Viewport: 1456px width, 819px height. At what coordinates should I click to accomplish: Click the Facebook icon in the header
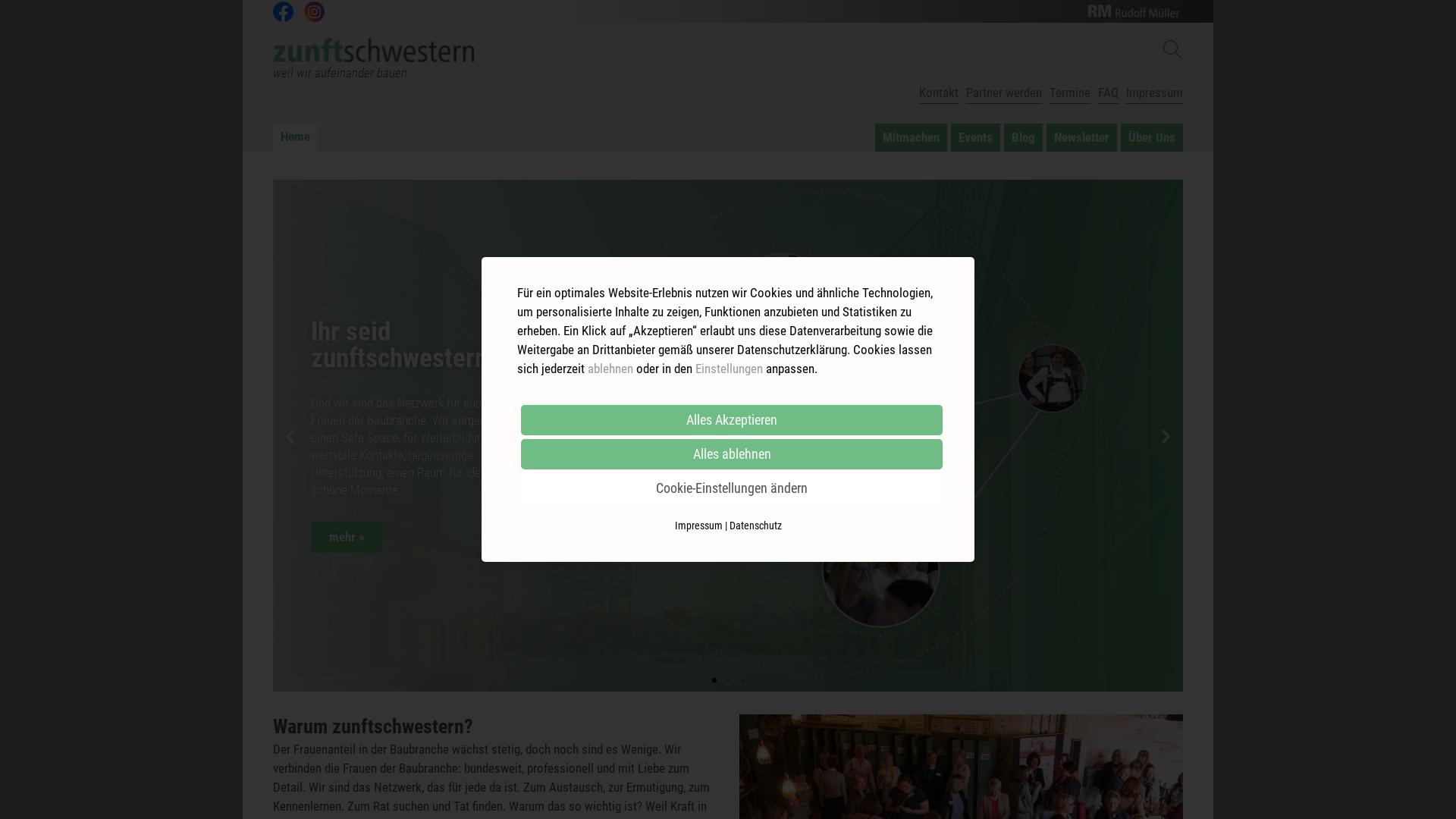click(283, 11)
